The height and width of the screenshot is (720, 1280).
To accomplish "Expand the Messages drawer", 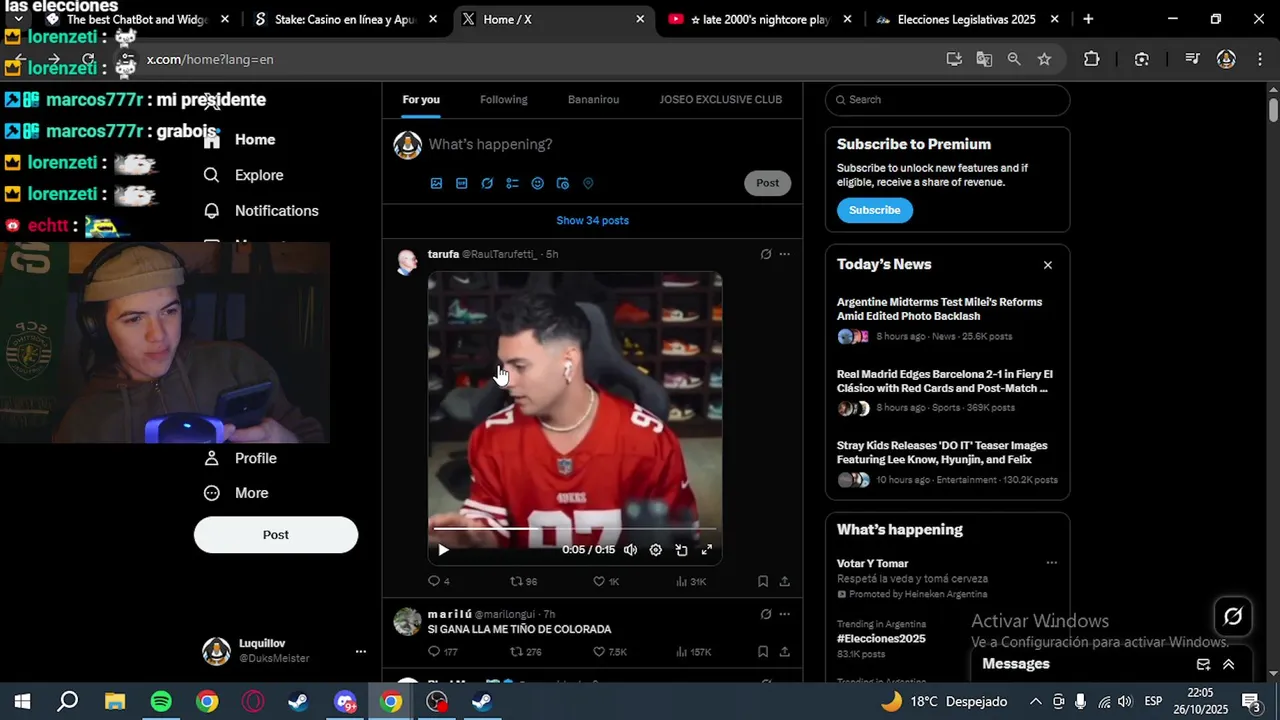I will click(x=1229, y=664).
